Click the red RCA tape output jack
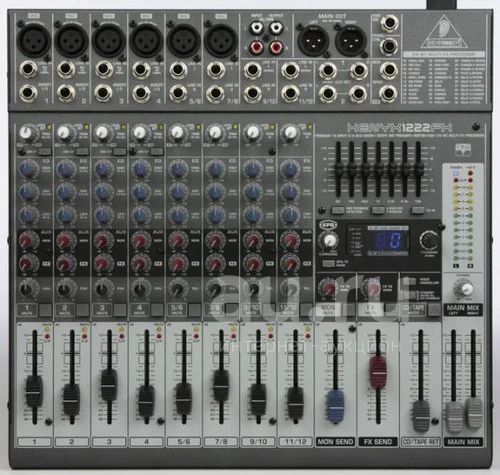The width and height of the screenshot is (500, 475). [276, 48]
